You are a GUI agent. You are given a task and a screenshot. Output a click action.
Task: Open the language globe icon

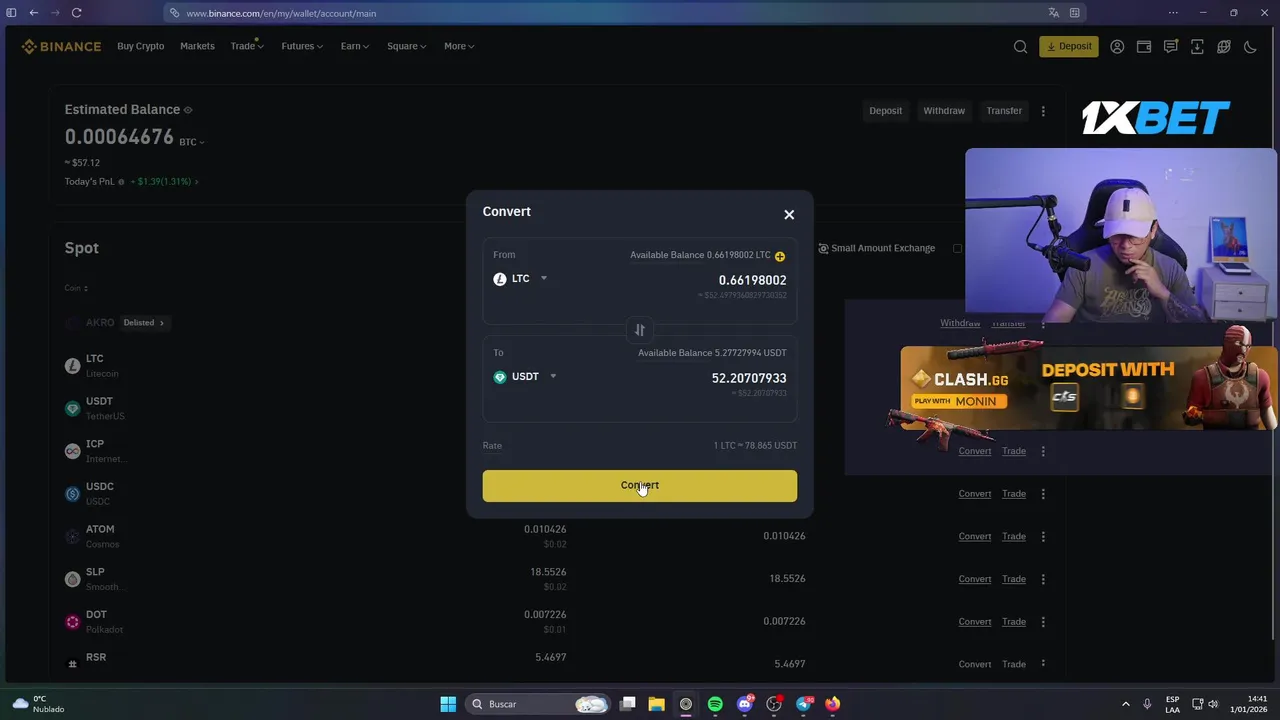tap(1223, 46)
